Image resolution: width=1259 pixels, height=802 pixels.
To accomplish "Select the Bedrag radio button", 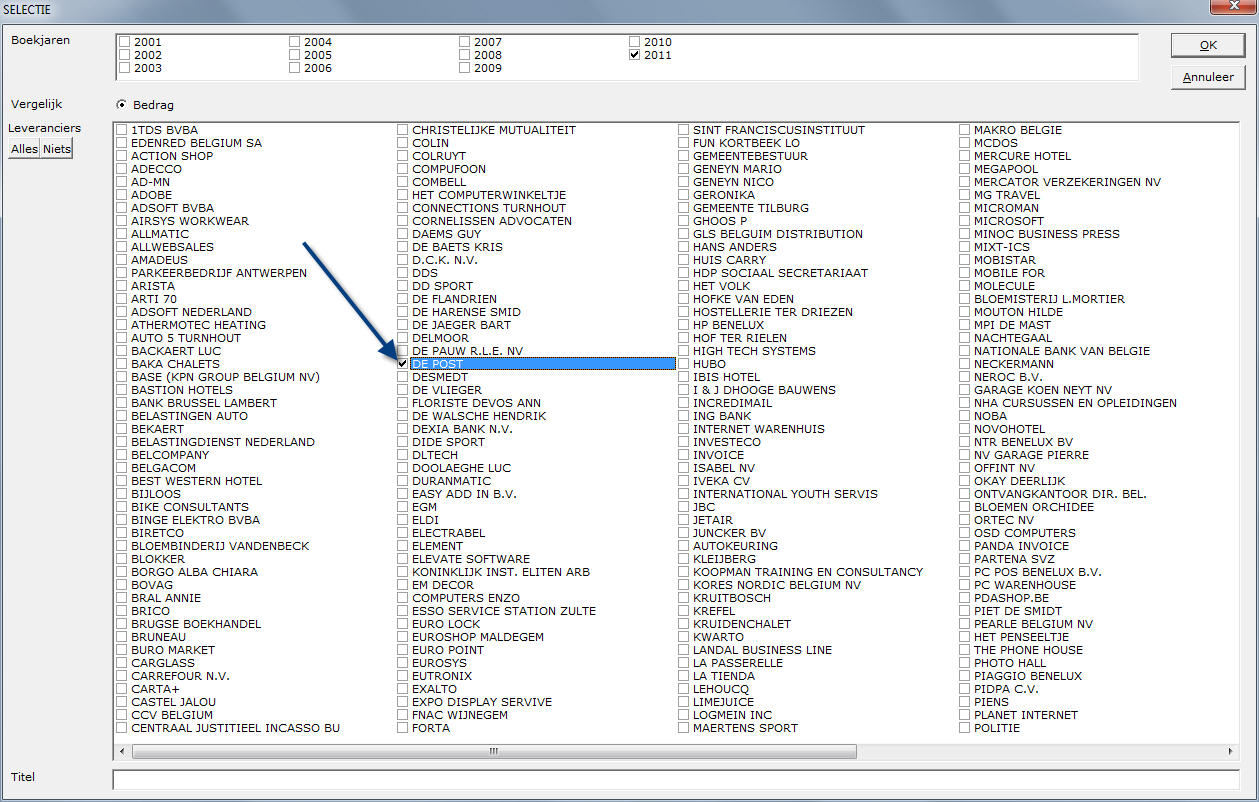I will click(122, 104).
